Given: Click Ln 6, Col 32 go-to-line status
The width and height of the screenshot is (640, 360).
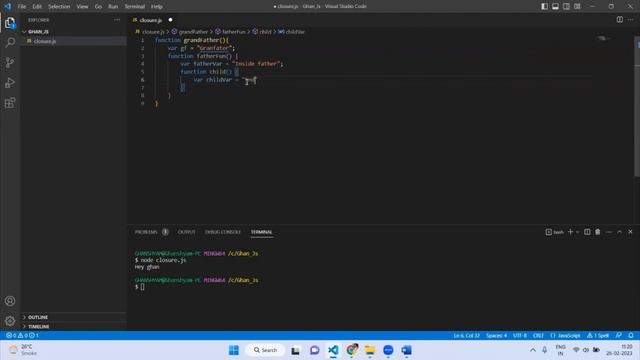Looking at the screenshot, I should pos(467,336).
